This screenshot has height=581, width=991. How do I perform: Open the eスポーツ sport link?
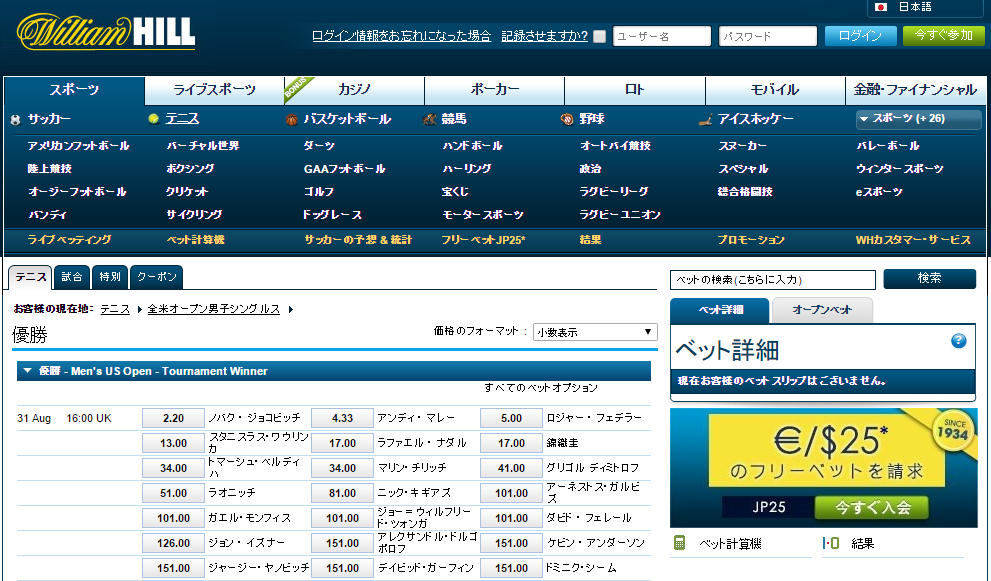pyautogui.click(x=879, y=192)
